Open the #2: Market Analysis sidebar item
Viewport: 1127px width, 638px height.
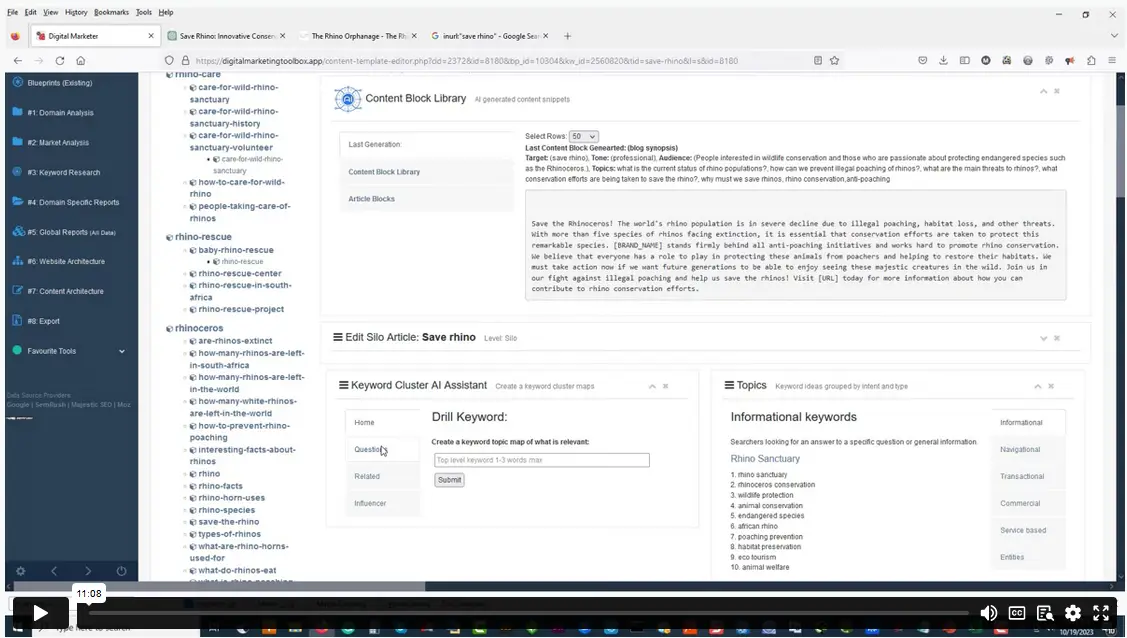58,142
